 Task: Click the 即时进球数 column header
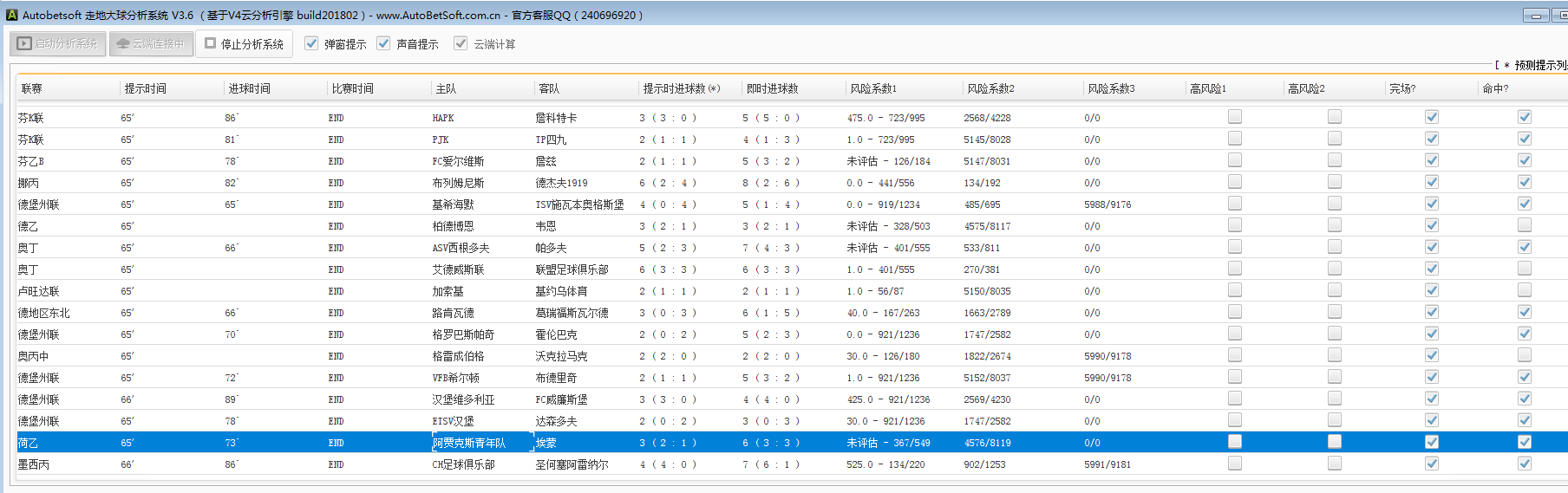(772, 88)
